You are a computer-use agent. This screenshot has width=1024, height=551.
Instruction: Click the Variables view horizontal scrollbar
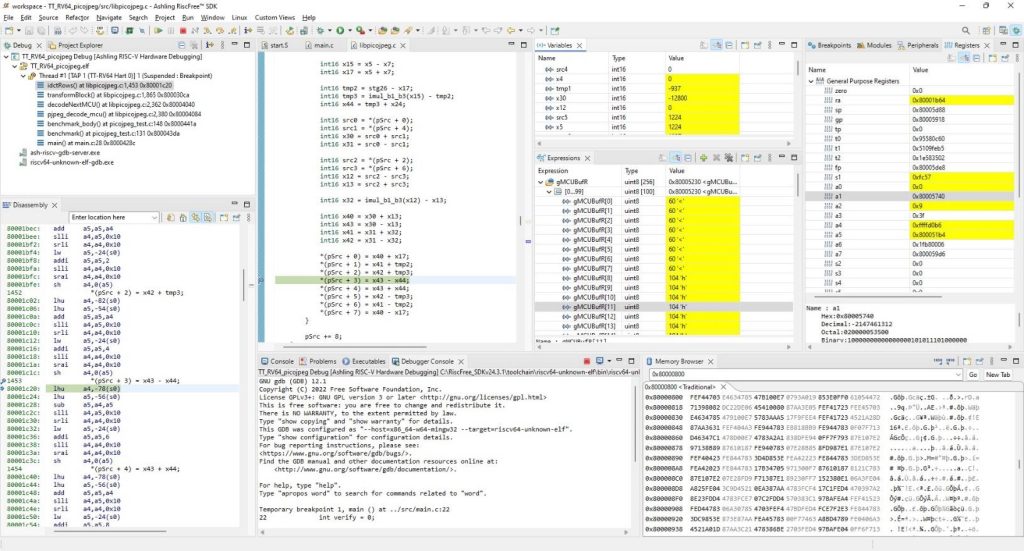(664, 143)
